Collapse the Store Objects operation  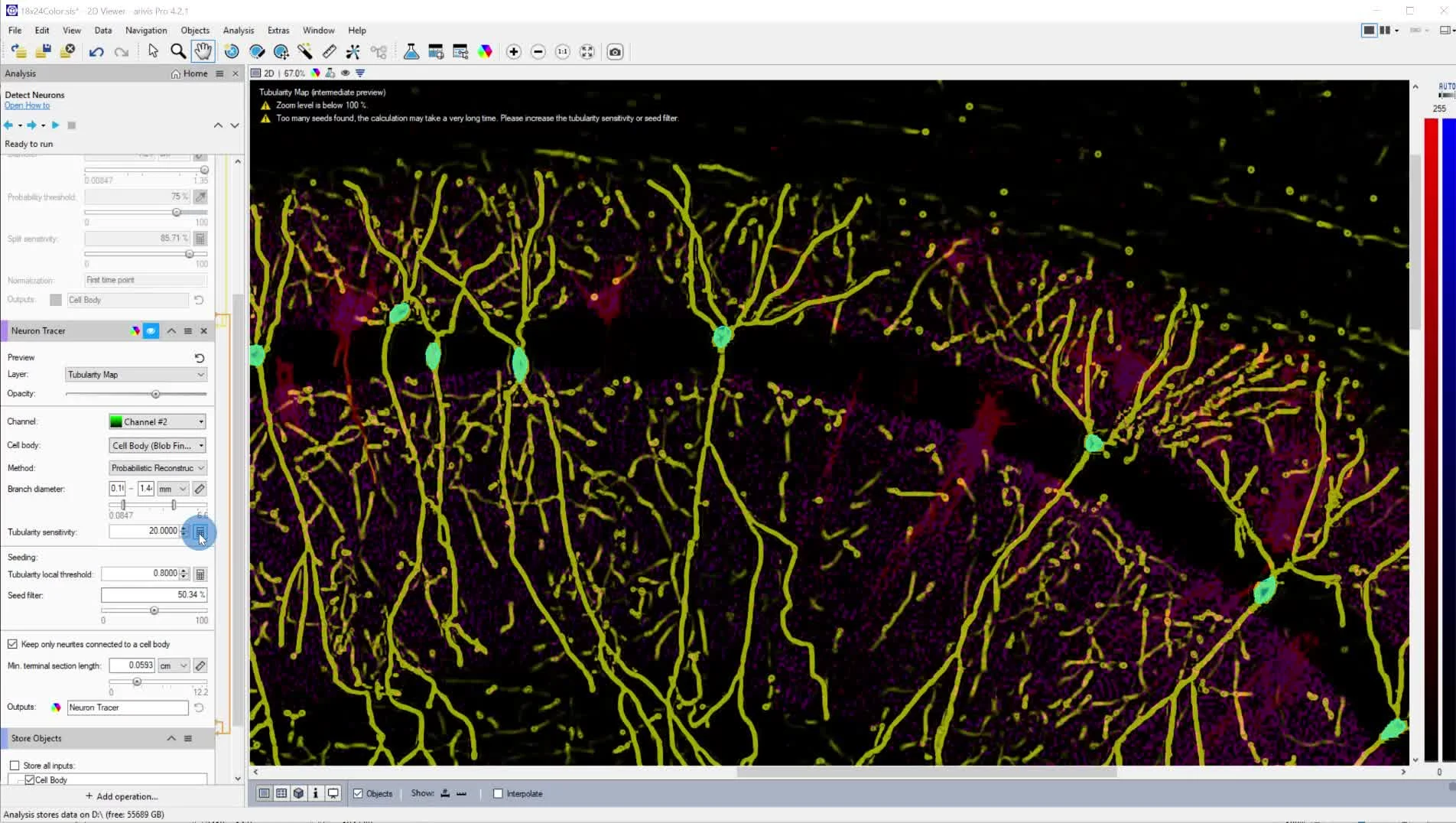pos(171,738)
